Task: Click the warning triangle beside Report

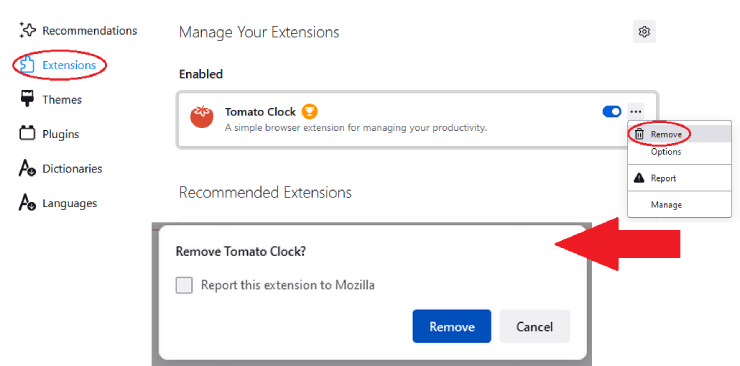Action: 639,178
